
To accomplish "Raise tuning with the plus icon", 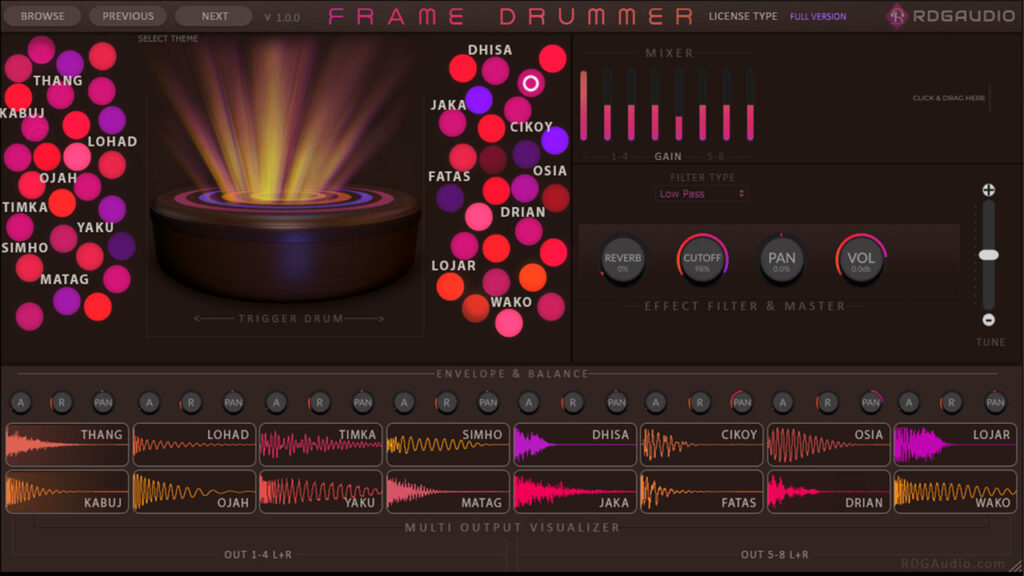I will 989,190.
